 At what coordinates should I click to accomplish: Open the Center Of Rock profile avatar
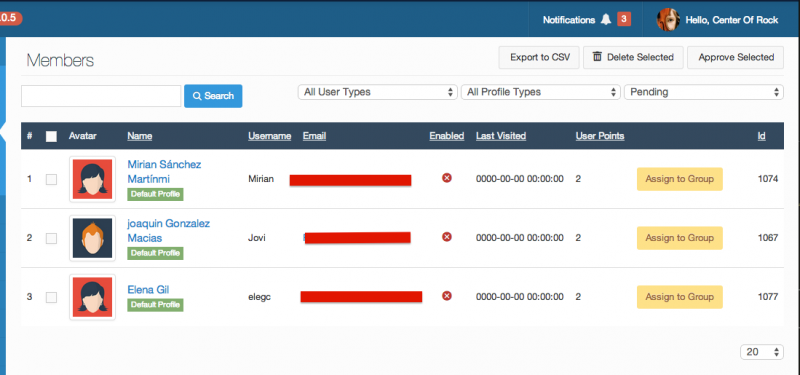click(x=668, y=20)
